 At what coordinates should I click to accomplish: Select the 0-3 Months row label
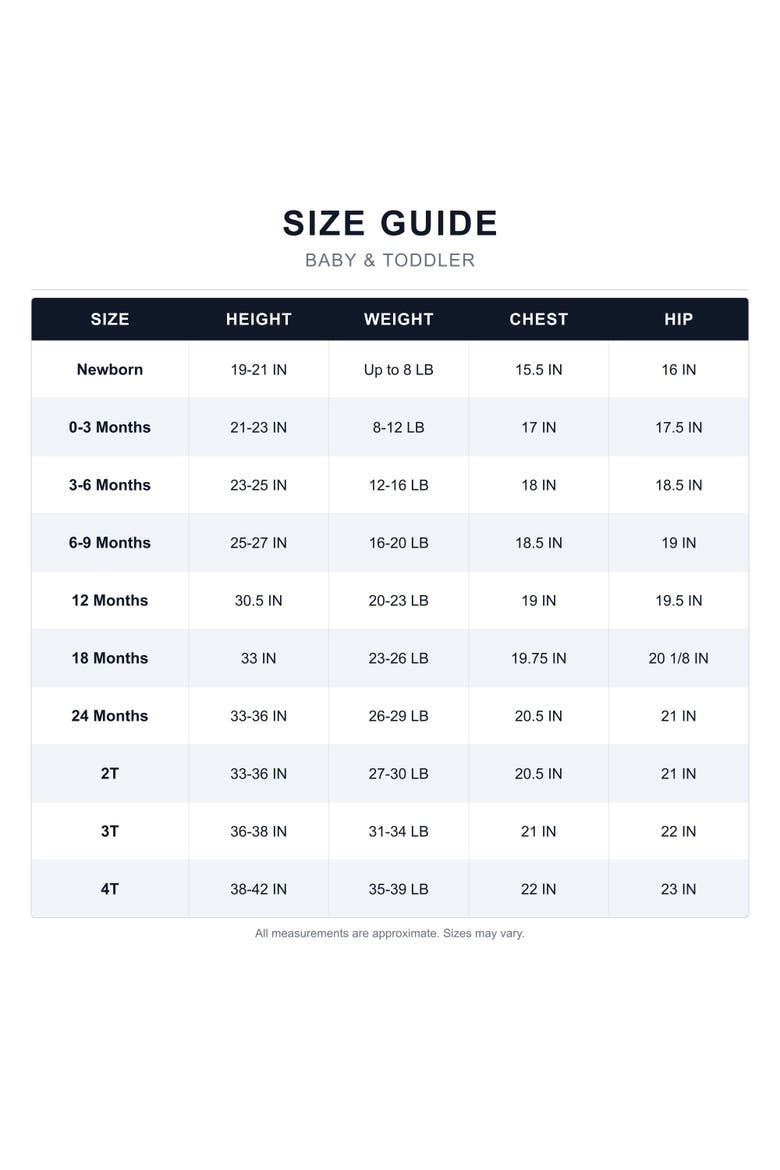pyautogui.click(x=110, y=428)
